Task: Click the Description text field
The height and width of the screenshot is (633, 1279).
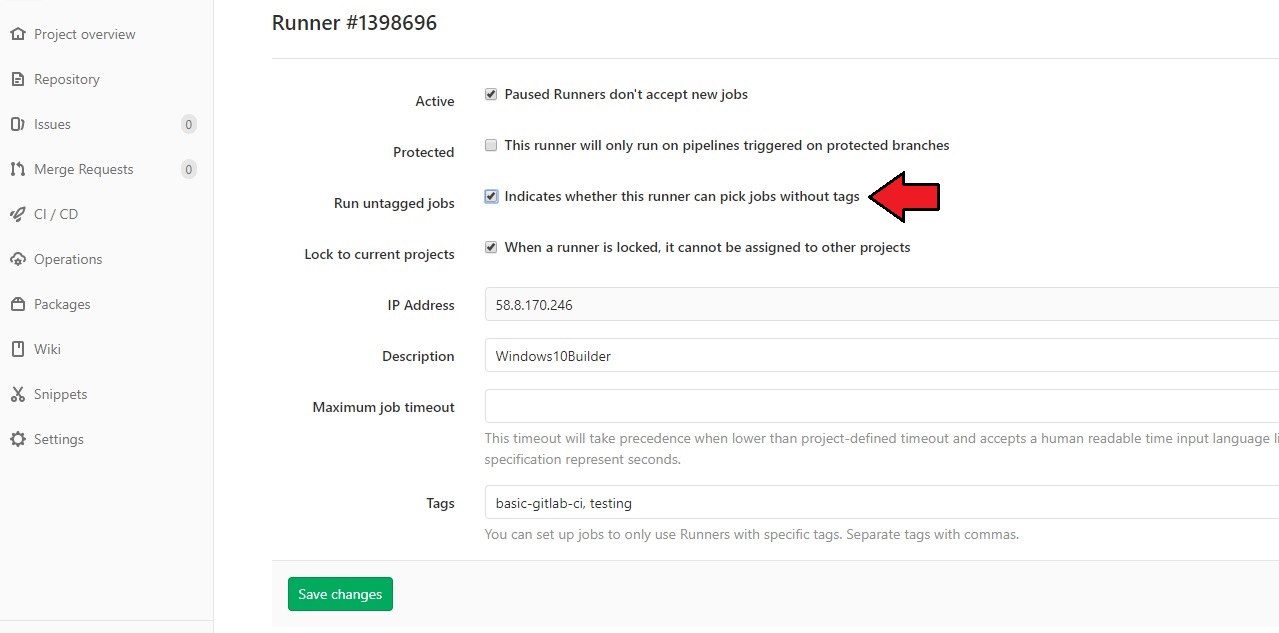Action: 880,356
